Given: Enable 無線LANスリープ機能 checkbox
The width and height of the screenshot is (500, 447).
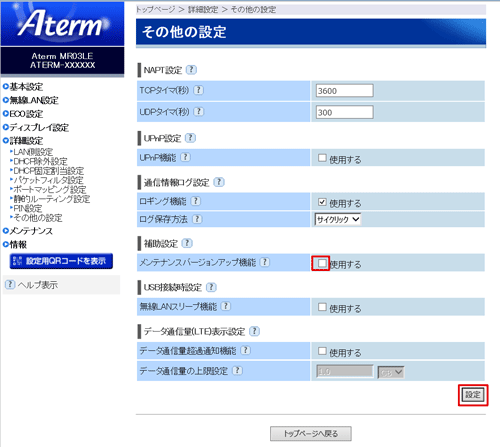Looking at the screenshot, I should coord(322,307).
